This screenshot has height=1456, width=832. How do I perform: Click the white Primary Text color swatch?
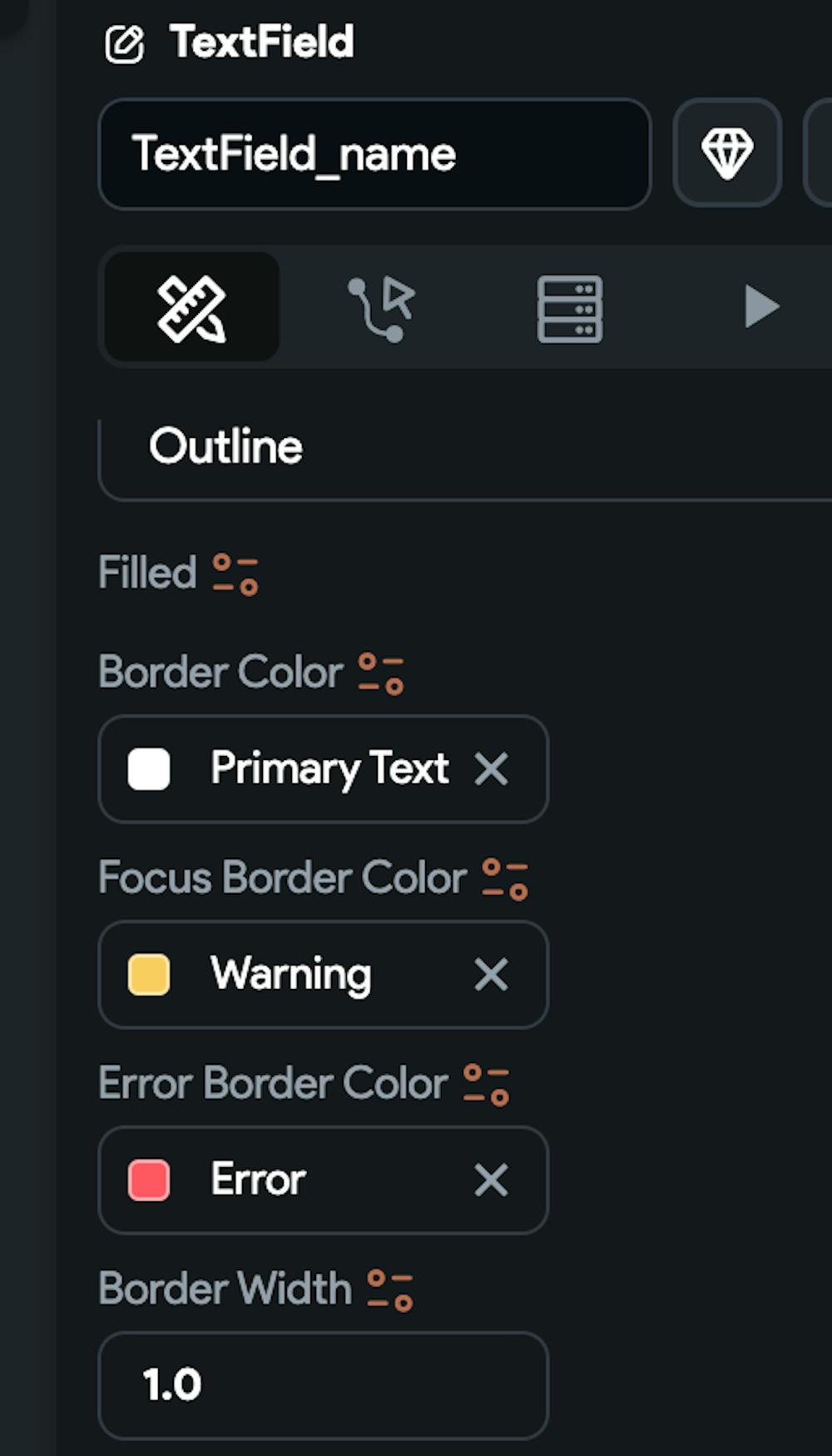[x=149, y=768]
